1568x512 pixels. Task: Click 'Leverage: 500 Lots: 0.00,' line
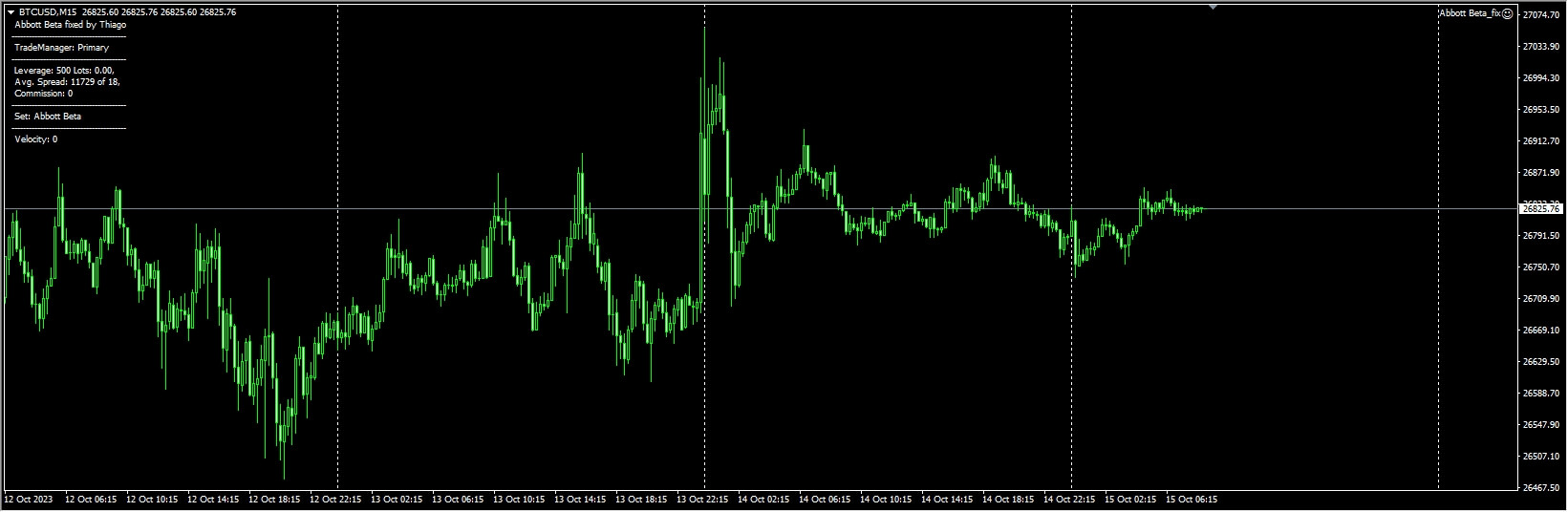click(65, 71)
